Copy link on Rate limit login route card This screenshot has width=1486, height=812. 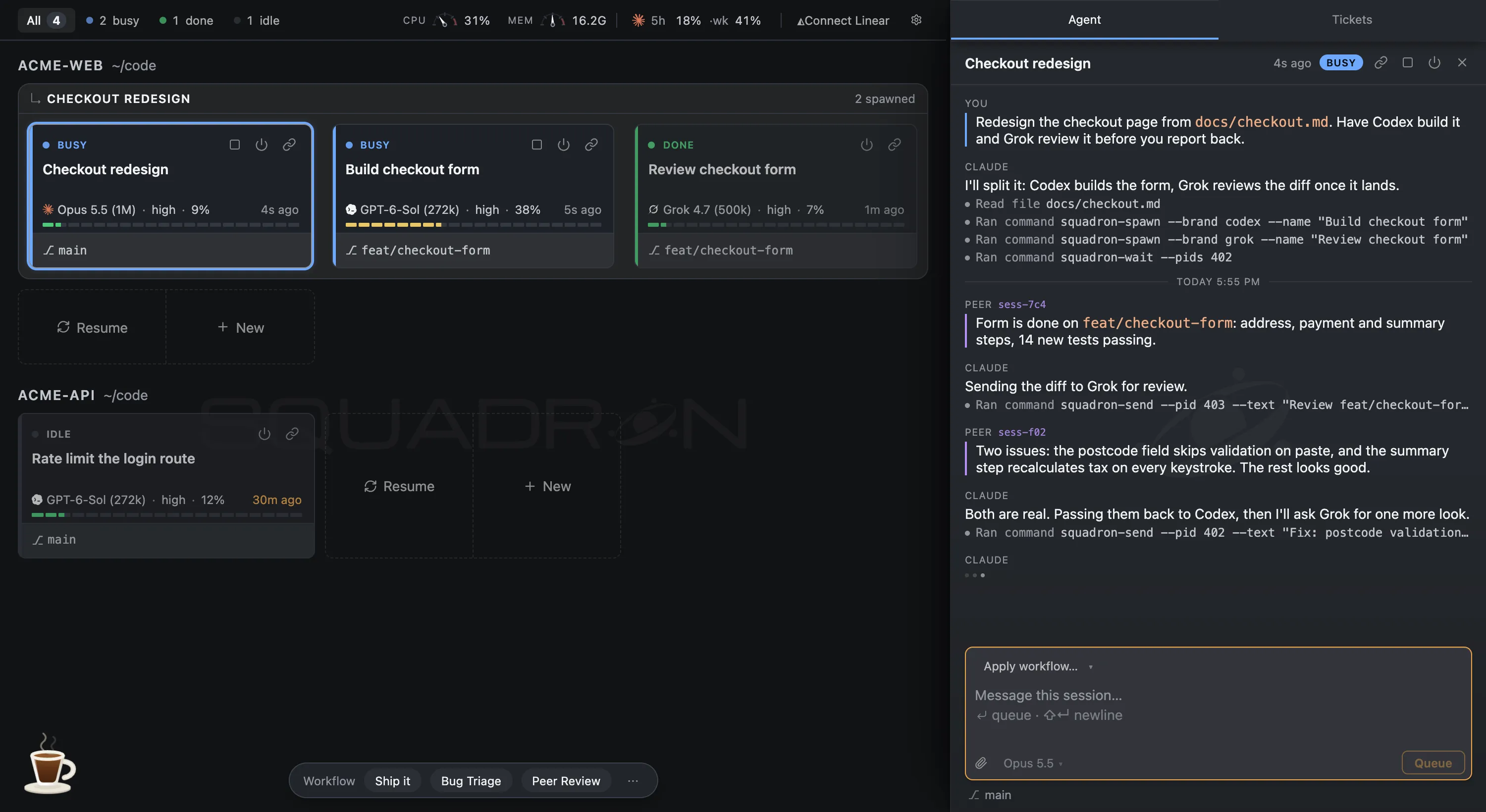pyautogui.click(x=292, y=434)
